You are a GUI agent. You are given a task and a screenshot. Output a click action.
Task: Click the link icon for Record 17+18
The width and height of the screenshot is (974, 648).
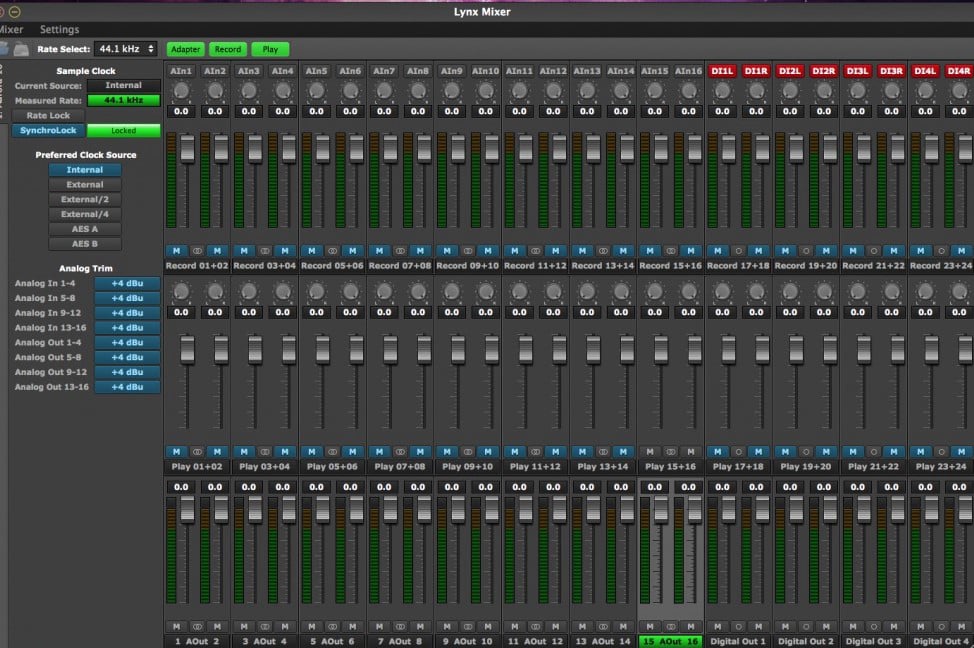click(738, 251)
